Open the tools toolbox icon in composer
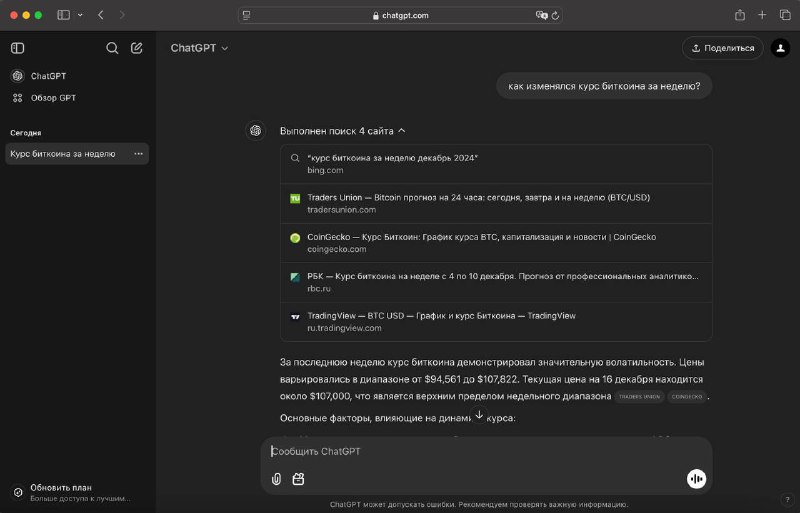 [x=298, y=479]
